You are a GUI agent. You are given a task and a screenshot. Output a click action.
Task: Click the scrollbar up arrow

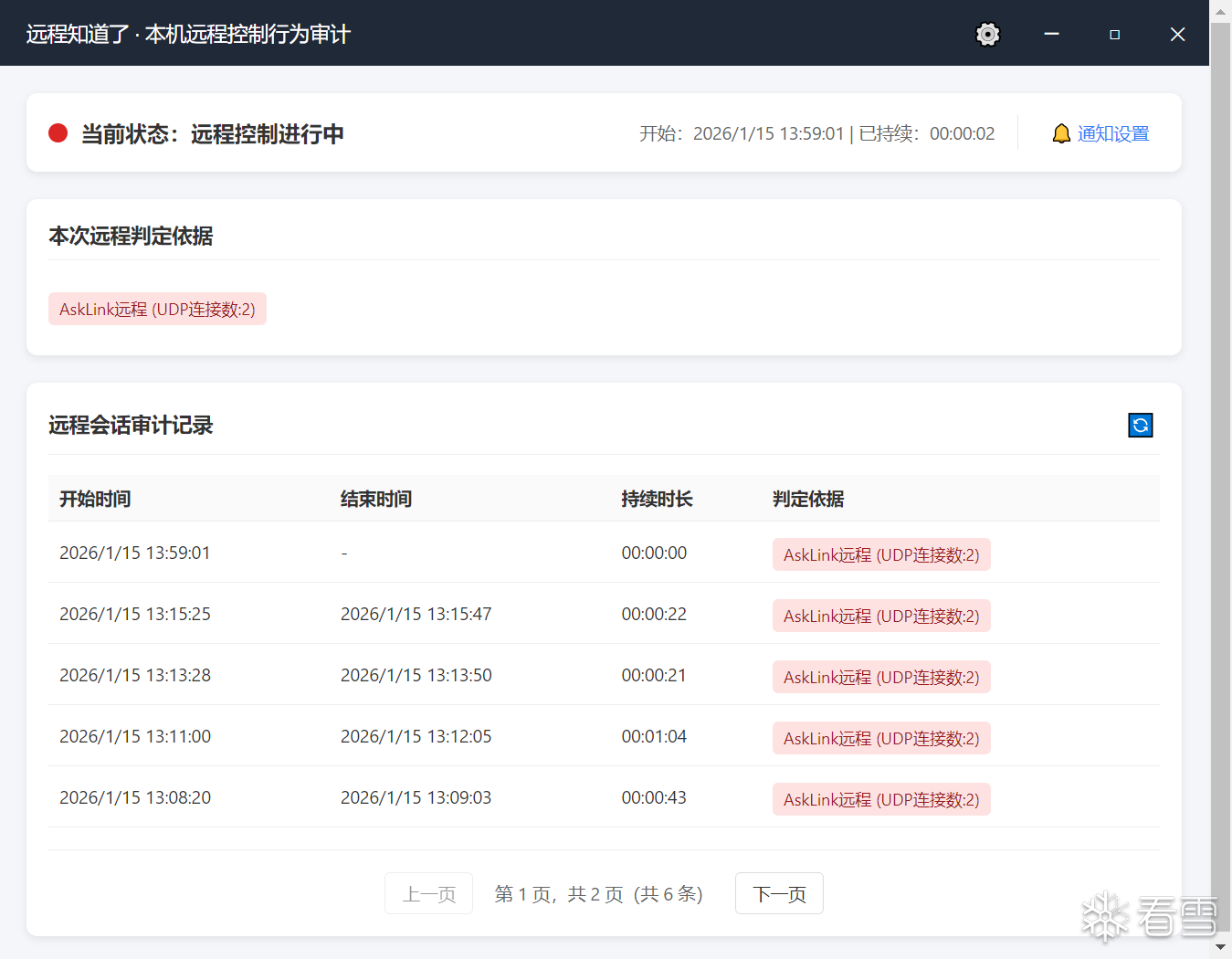coord(1221,10)
